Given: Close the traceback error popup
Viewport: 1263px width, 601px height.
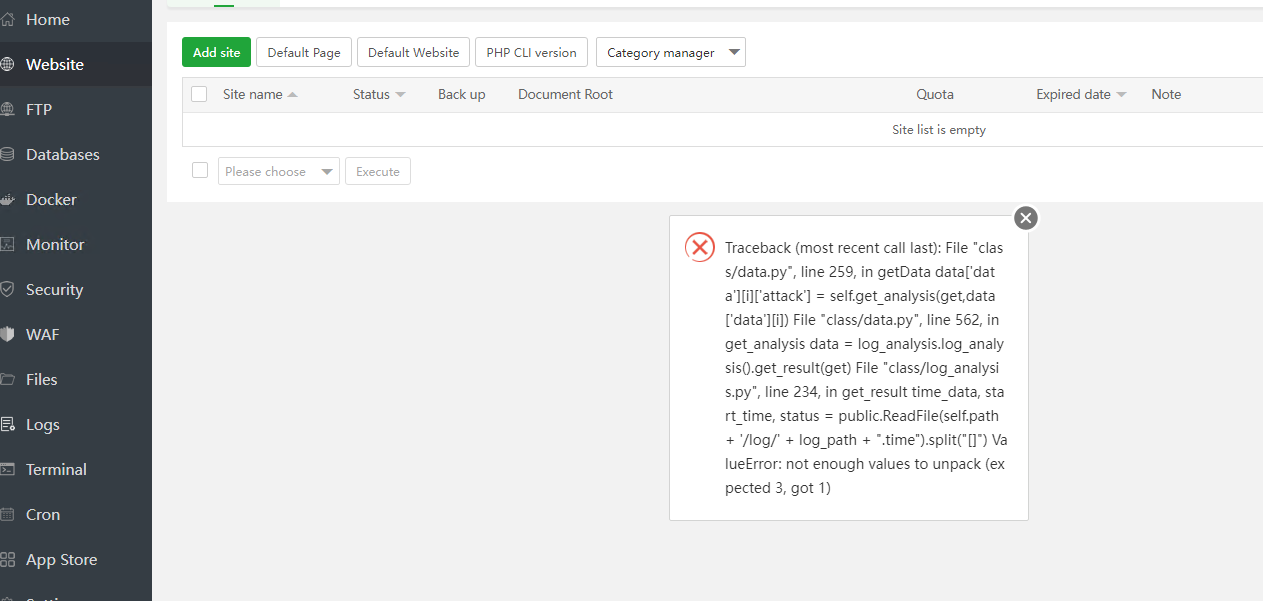Looking at the screenshot, I should pos(1026,218).
